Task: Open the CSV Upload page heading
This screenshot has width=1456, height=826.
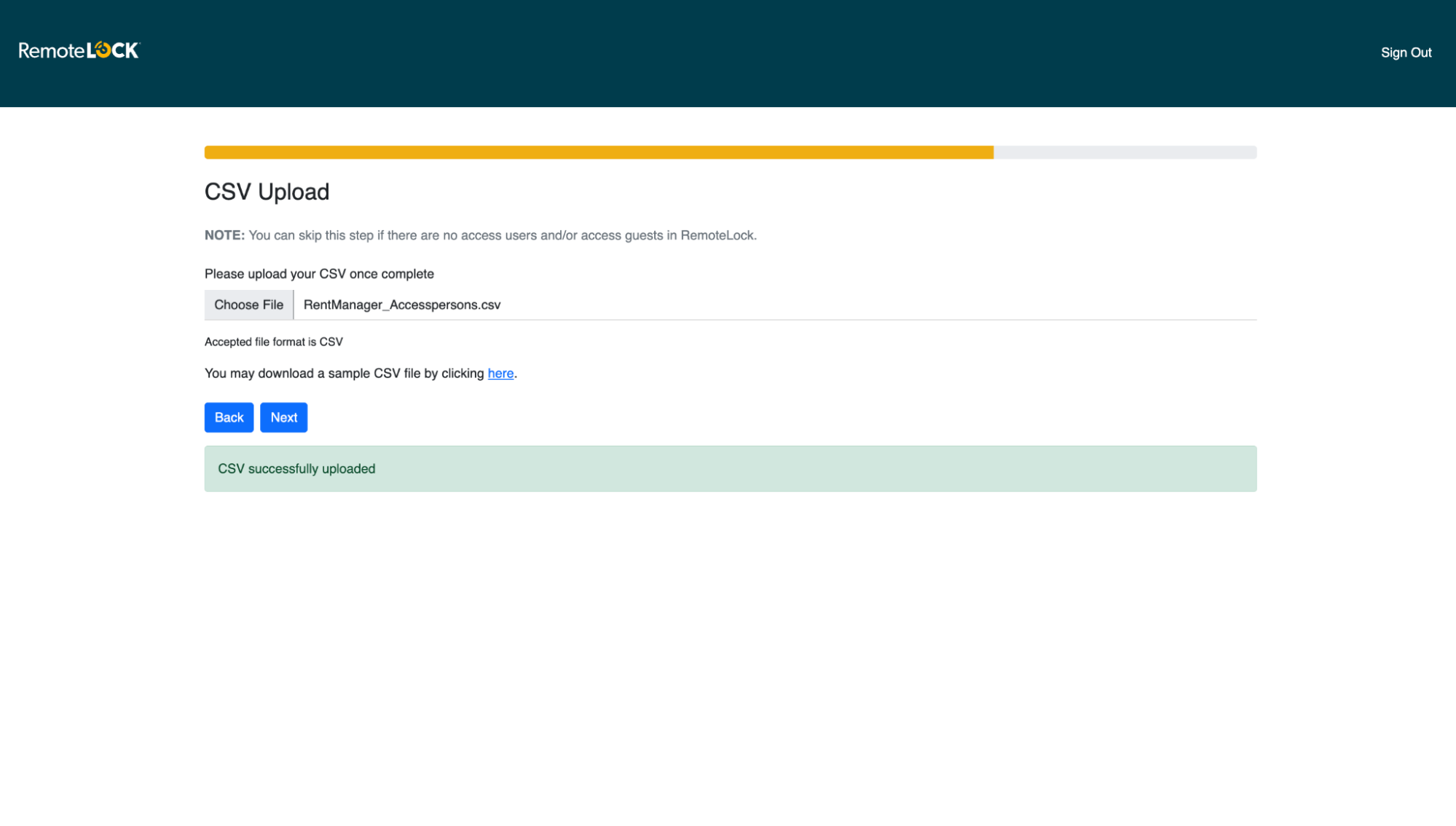Action: tap(267, 192)
